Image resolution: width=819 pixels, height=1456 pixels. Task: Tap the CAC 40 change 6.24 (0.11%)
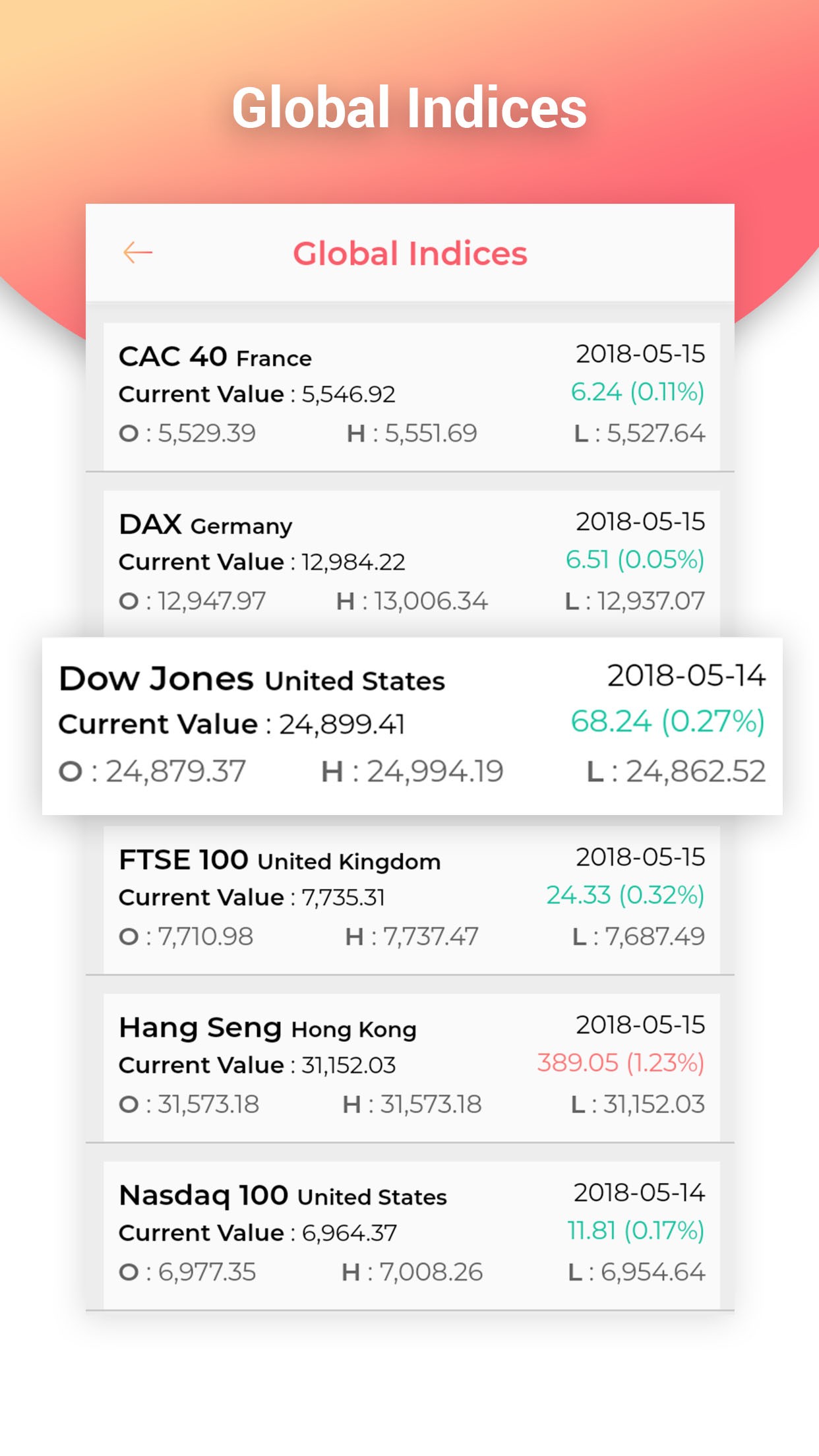coord(637,392)
